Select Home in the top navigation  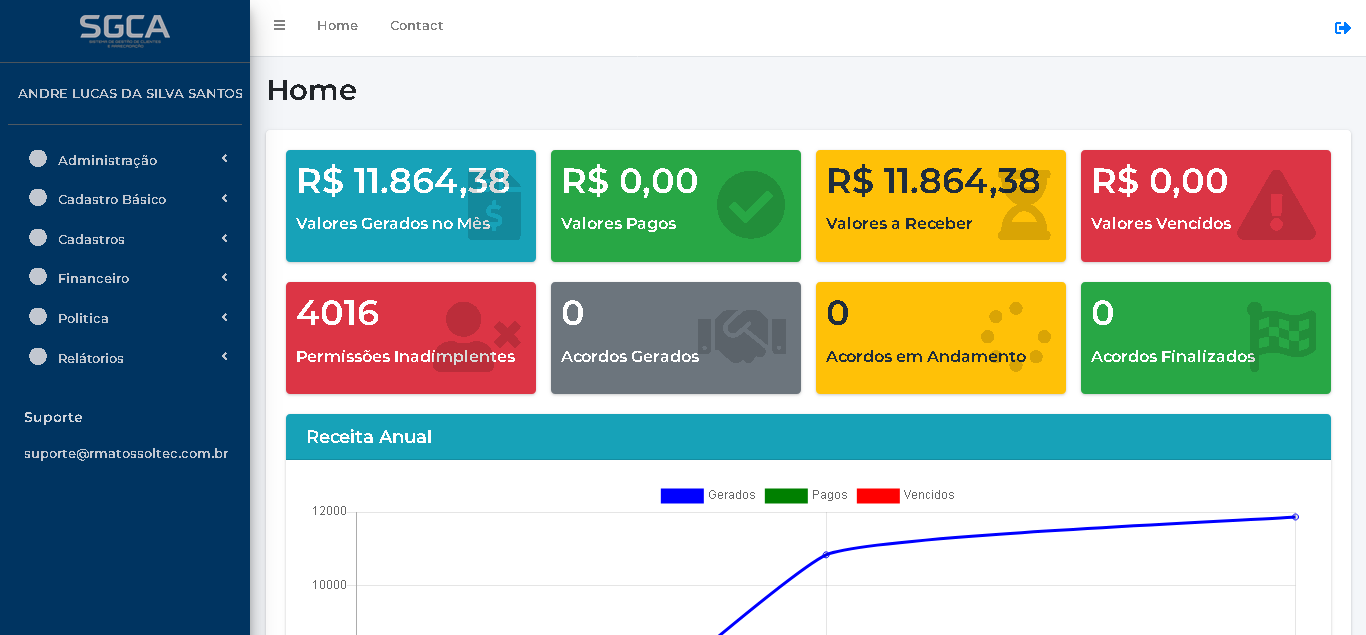[x=337, y=25]
